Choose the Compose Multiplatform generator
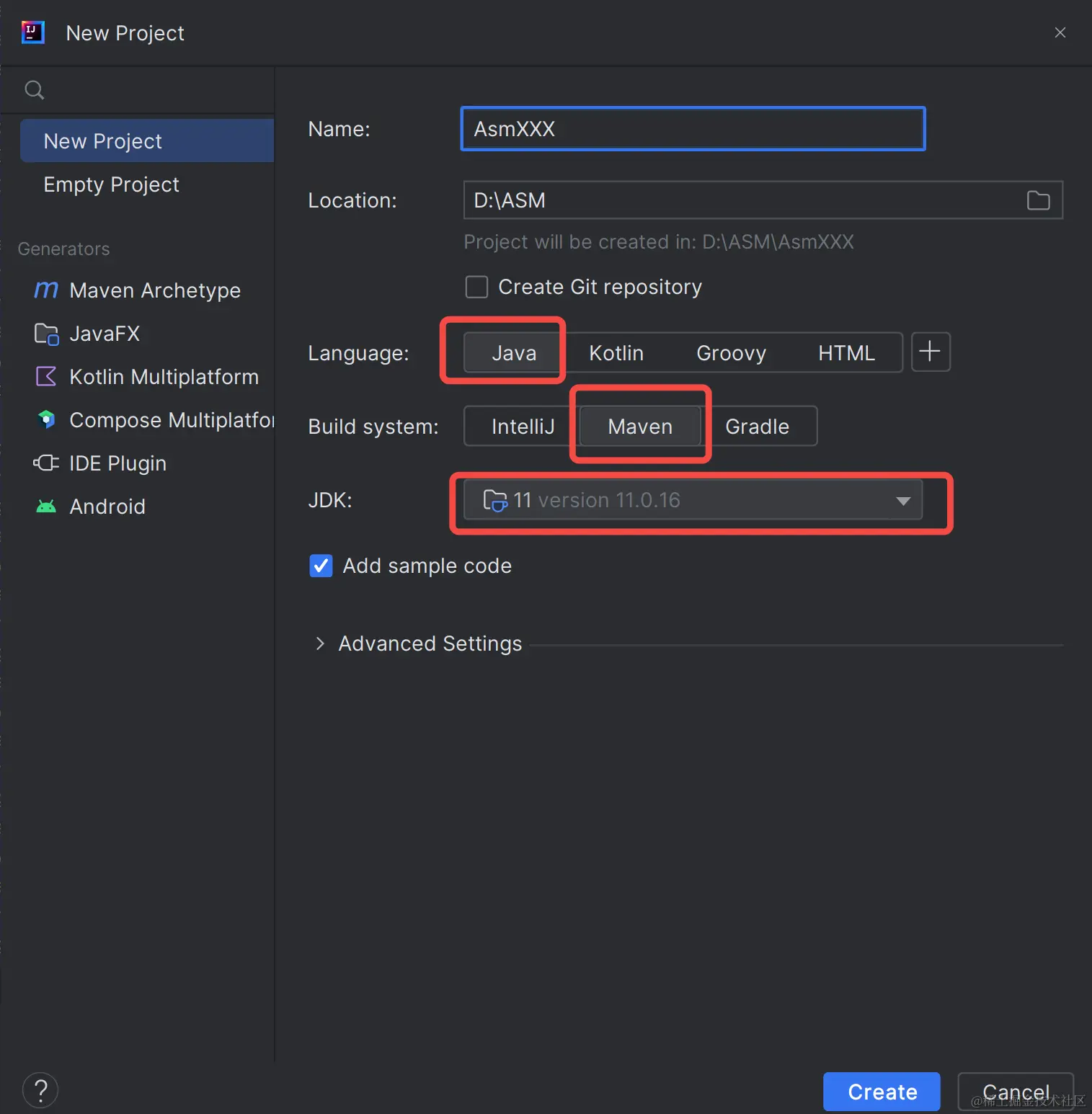The image size is (1092, 1114). click(x=147, y=420)
